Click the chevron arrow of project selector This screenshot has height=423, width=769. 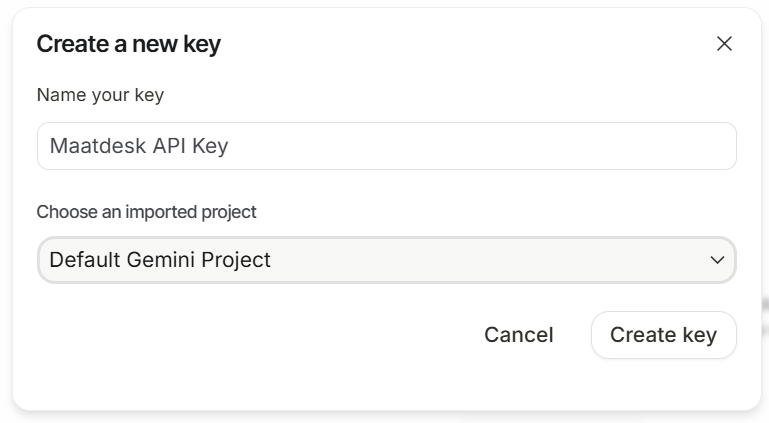coord(716,260)
